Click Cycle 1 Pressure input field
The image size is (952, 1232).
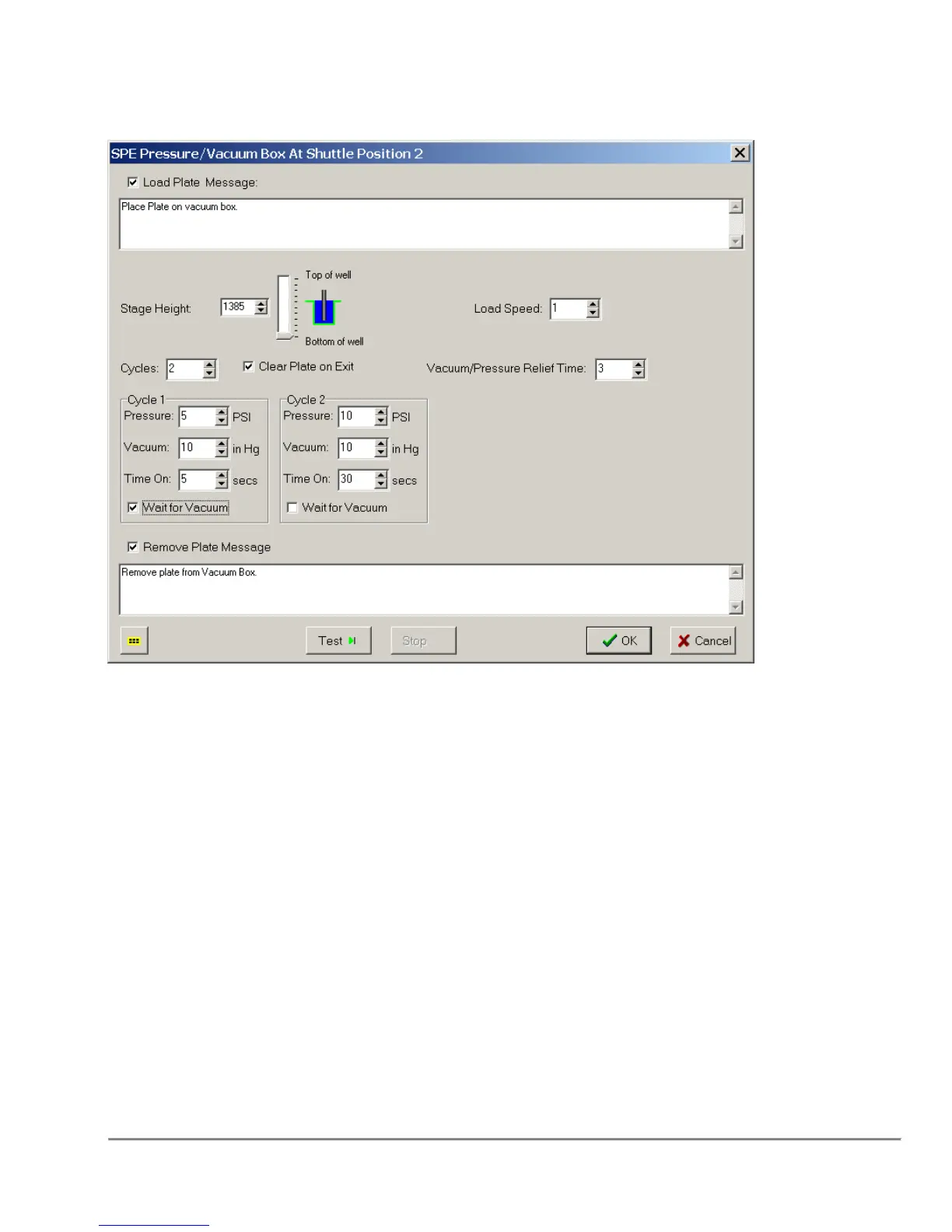[198, 417]
